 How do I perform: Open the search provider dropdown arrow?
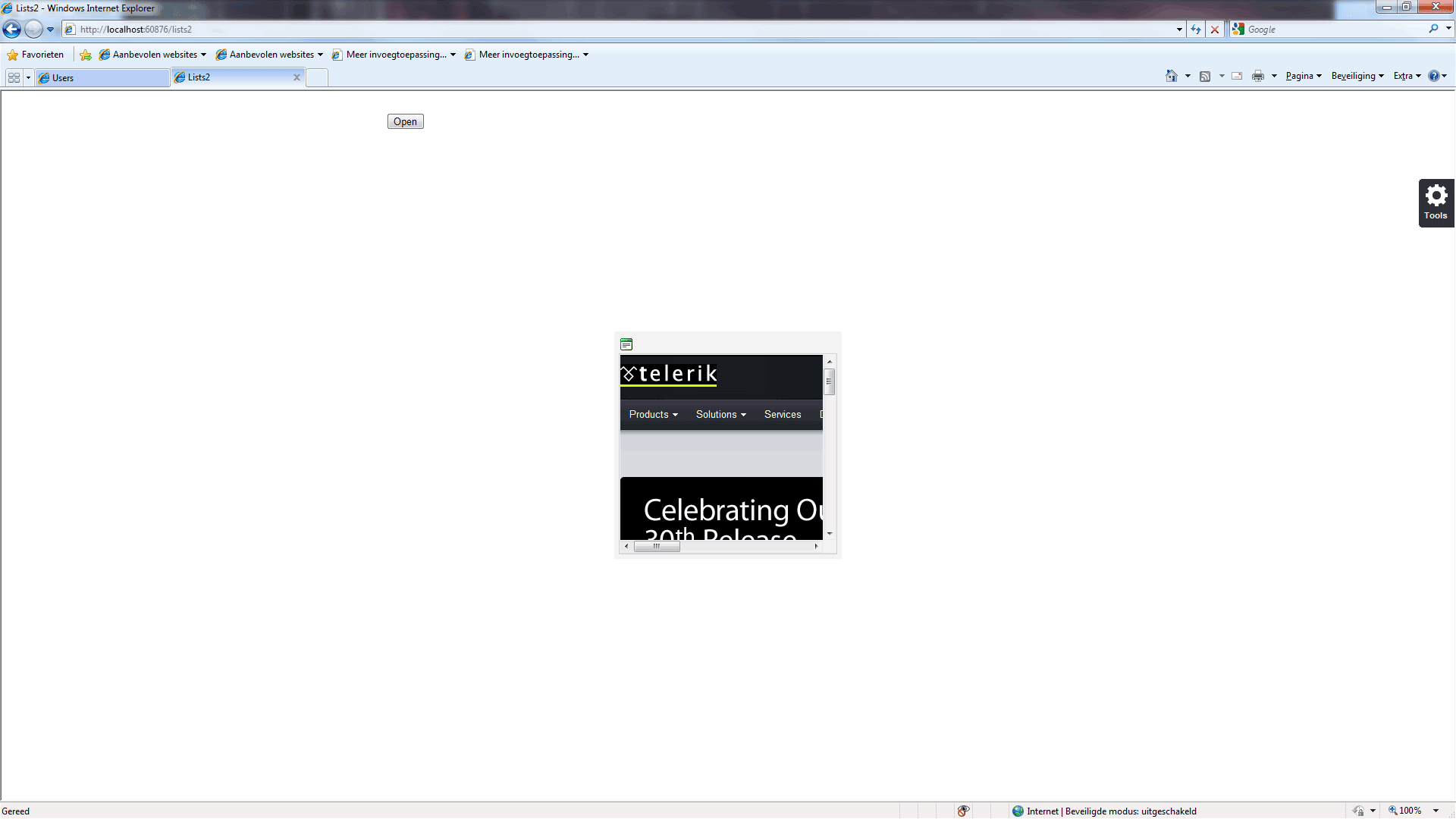click(x=1448, y=29)
